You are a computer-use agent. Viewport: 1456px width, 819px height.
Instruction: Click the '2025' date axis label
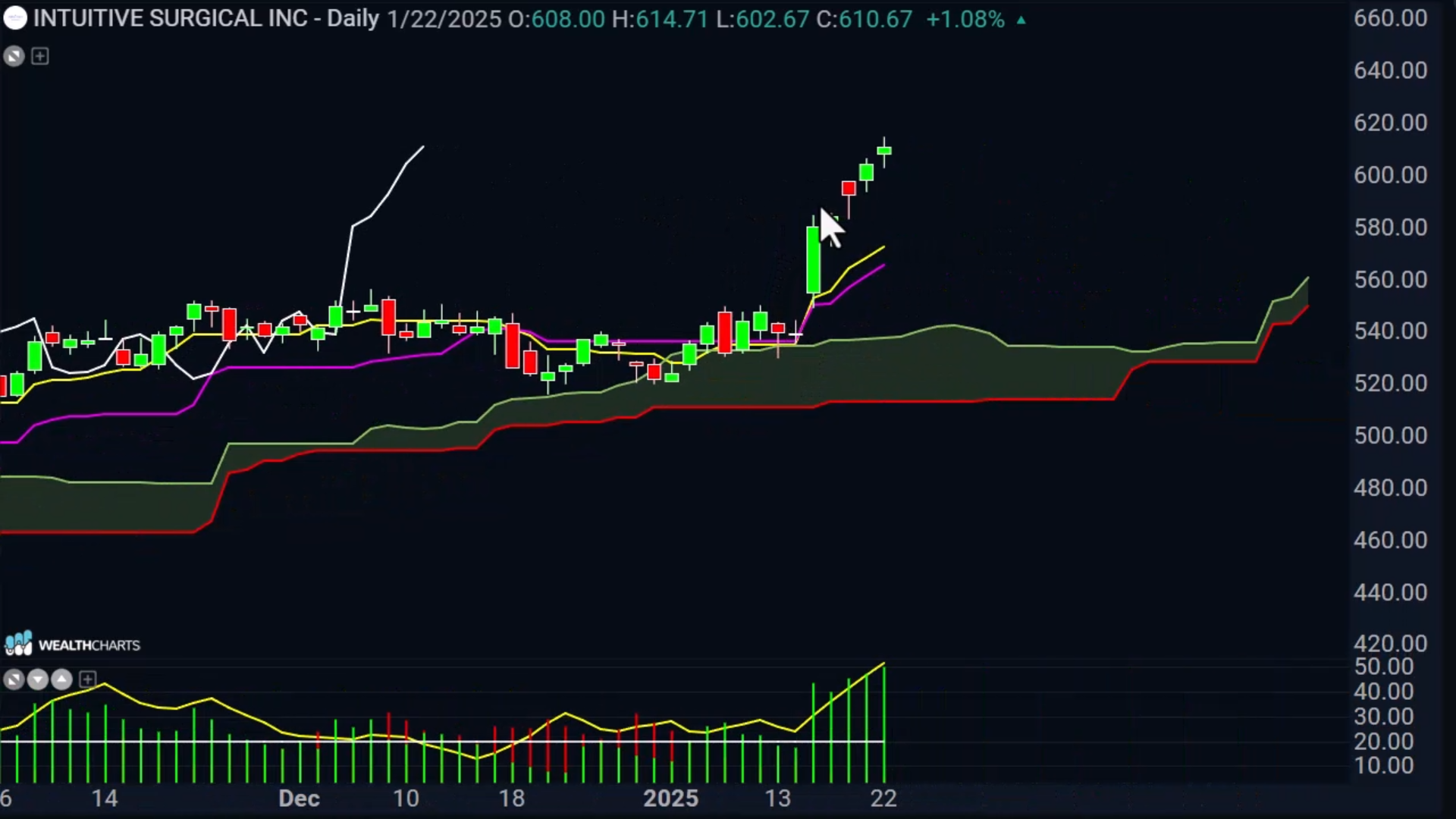pos(671,799)
